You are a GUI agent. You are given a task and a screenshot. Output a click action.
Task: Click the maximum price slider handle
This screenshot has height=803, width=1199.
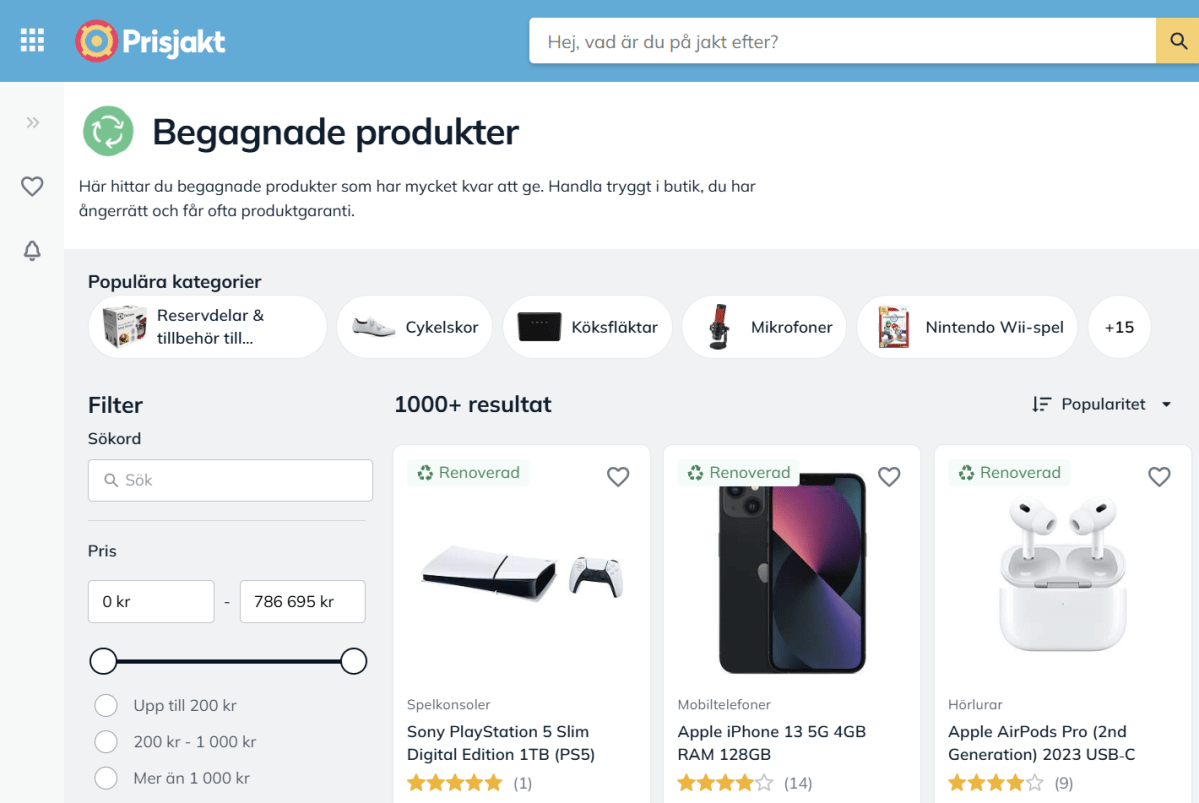coord(354,661)
